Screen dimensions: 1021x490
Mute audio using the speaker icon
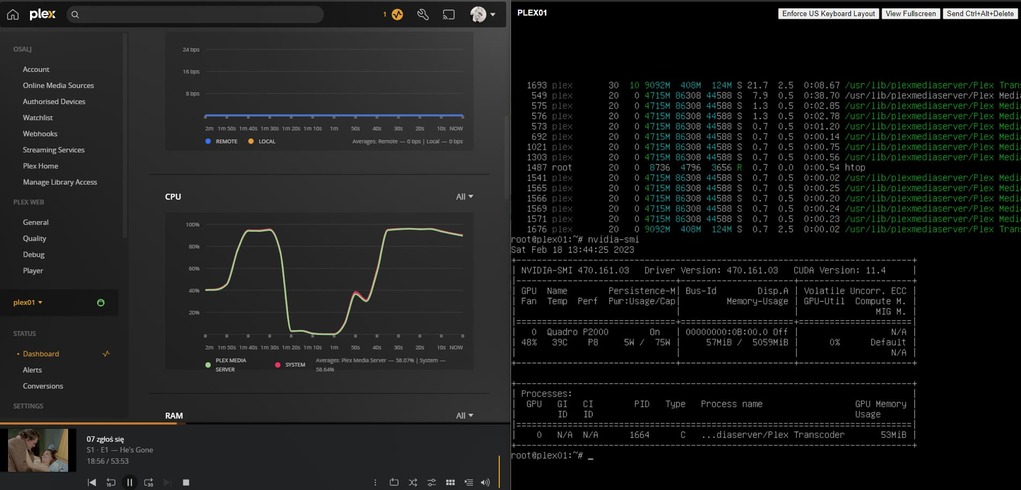pyautogui.click(x=485, y=482)
